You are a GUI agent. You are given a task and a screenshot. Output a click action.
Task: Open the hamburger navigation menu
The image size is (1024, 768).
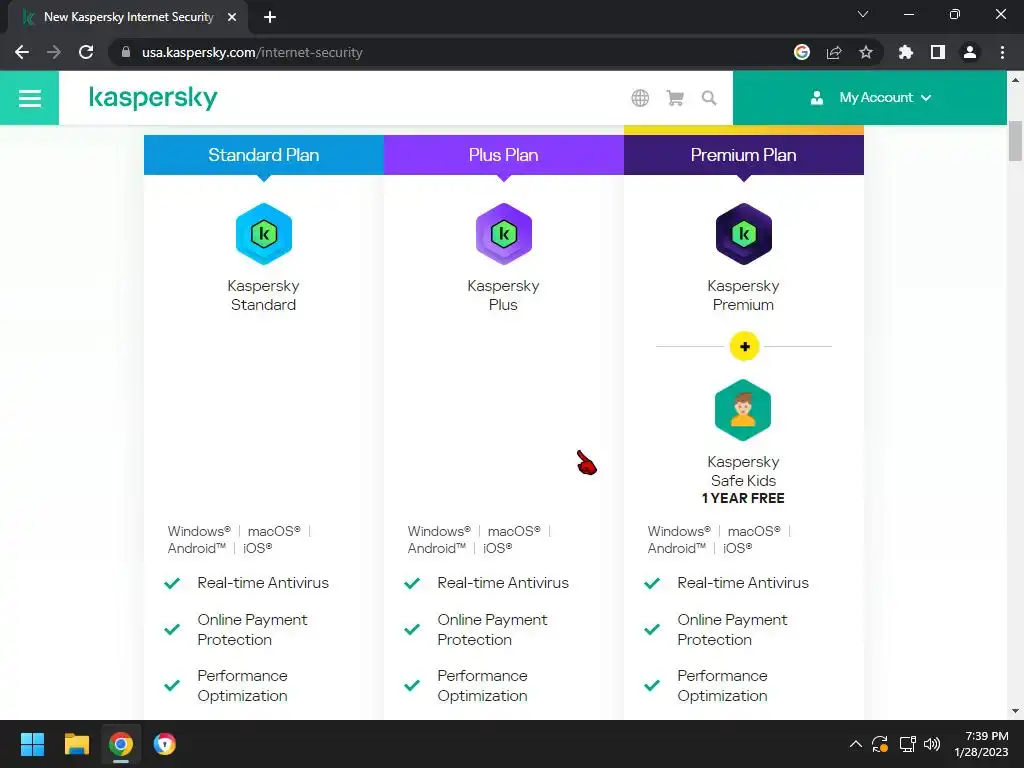coord(29,98)
